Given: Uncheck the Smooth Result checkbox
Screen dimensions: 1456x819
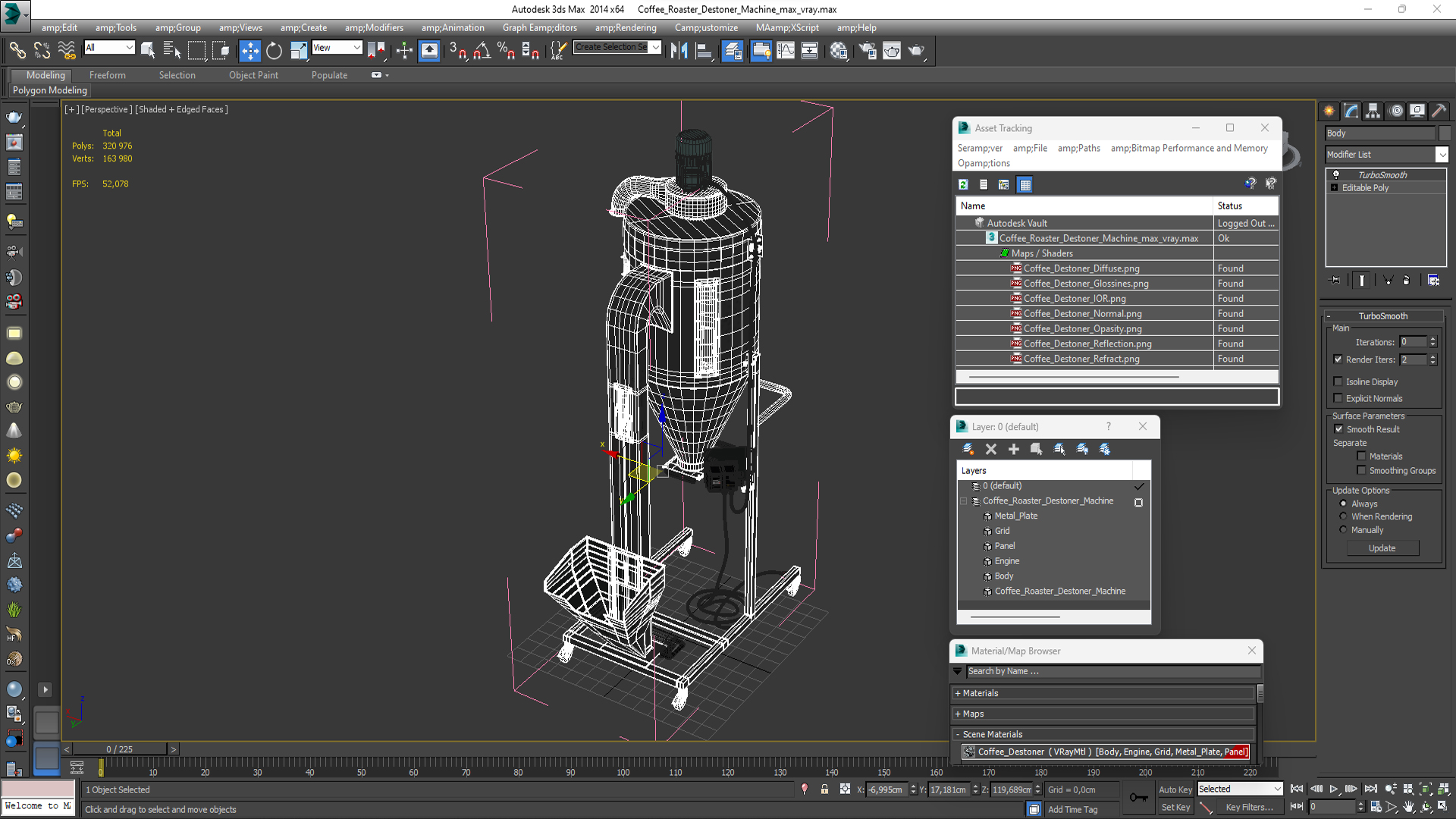Looking at the screenshot, I should (x=1338, y=429).
